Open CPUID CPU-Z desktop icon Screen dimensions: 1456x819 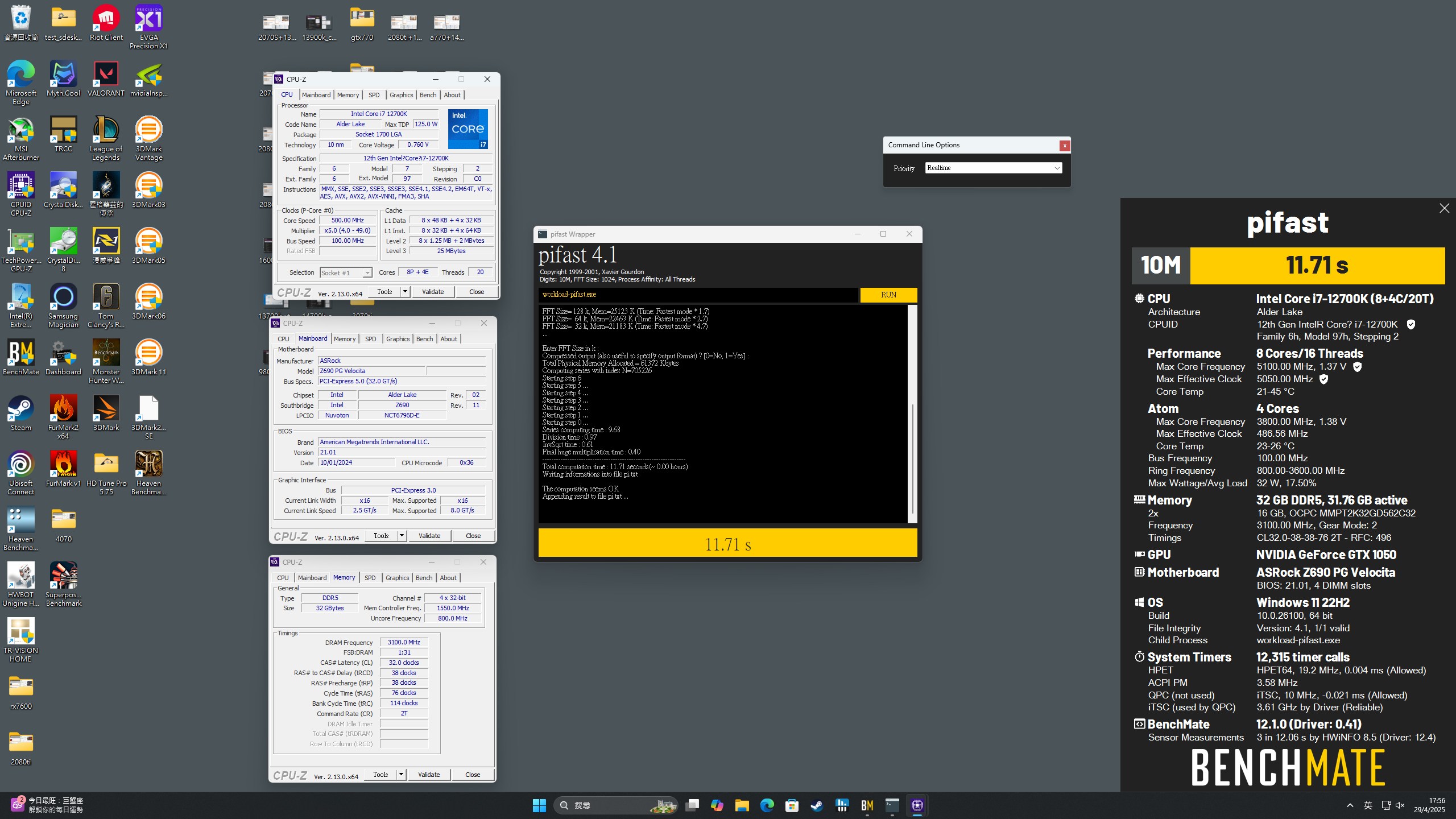coord(21,195)
